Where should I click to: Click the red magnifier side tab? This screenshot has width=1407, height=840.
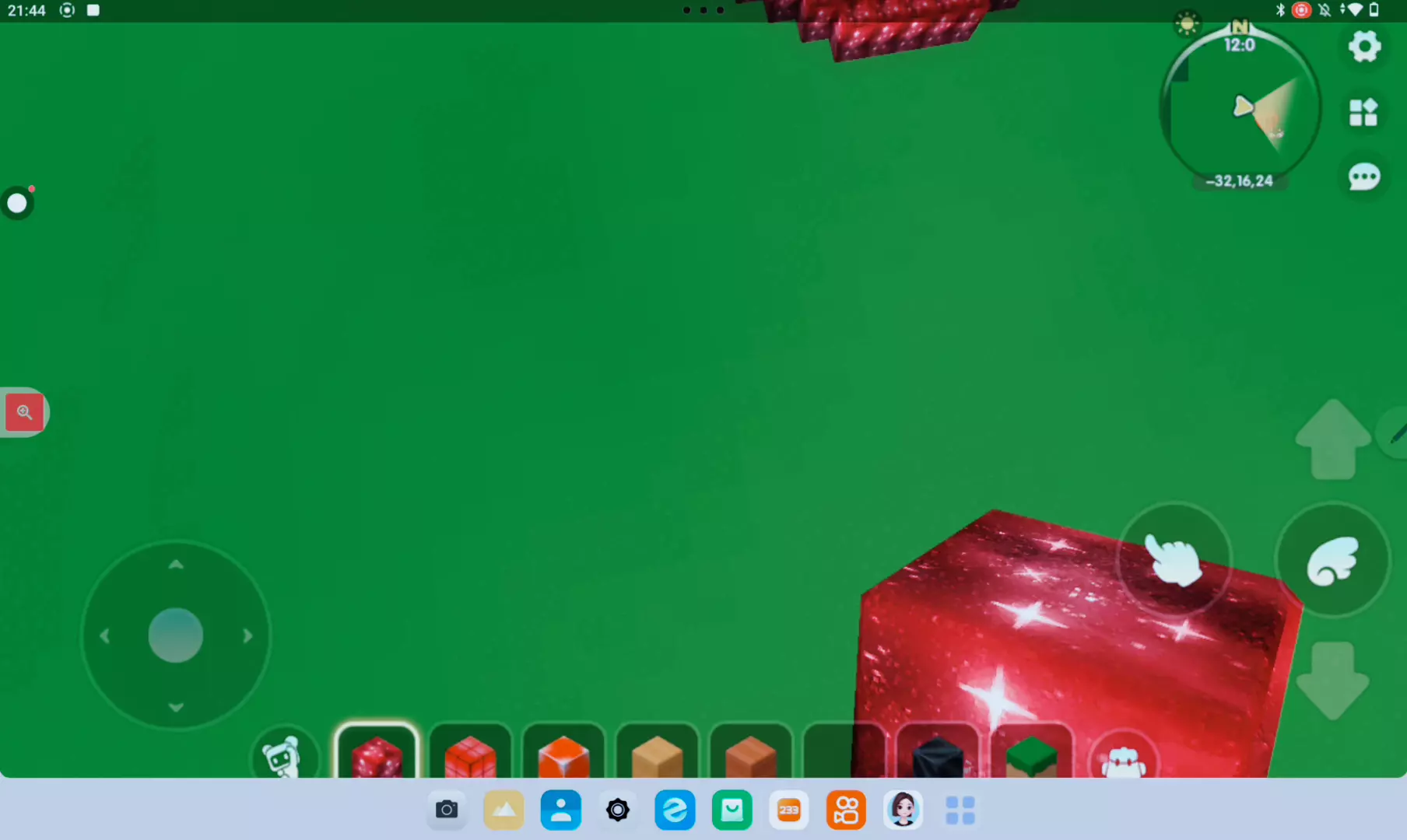tap(24, 412)
